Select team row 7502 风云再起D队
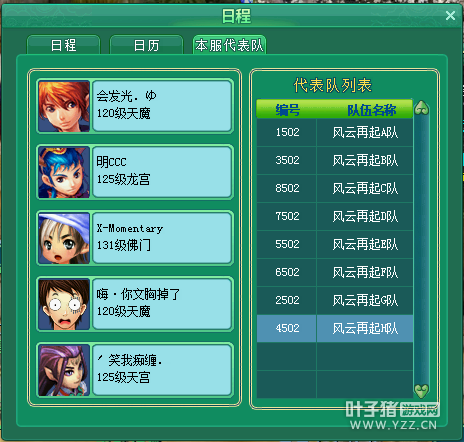This screenshot has width=464, height=442. [x=335, y=216]
